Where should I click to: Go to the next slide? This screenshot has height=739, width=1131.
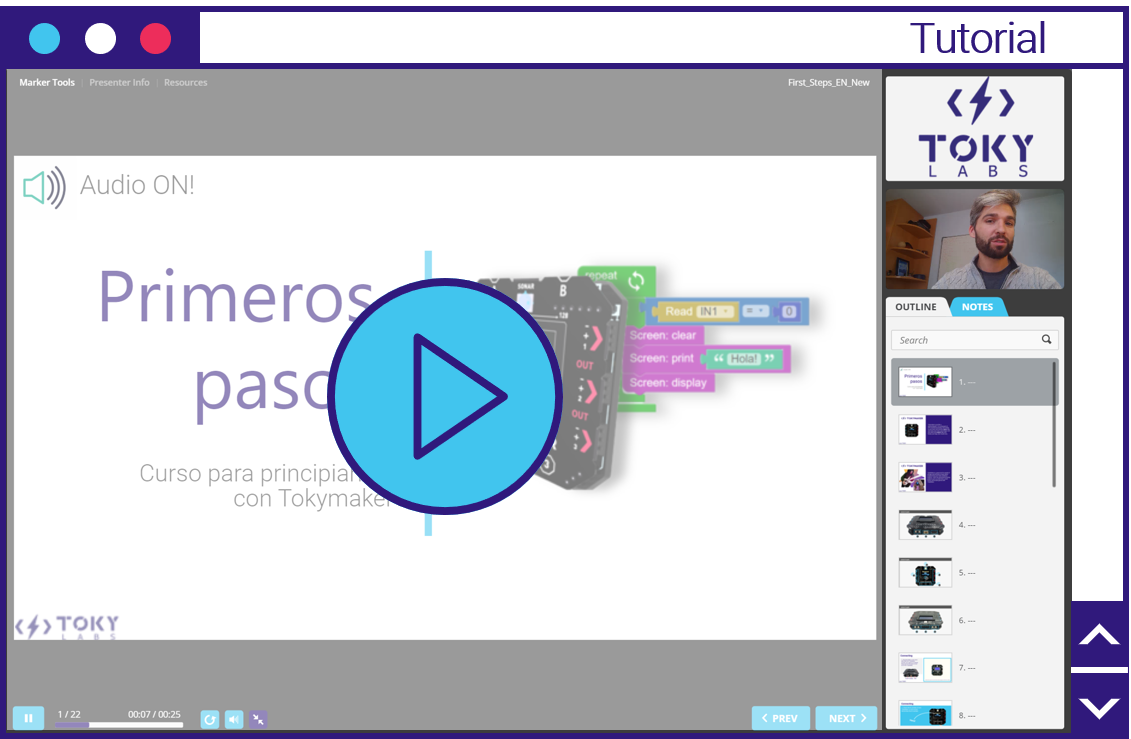pyautogui.click(x=845, y=718)
